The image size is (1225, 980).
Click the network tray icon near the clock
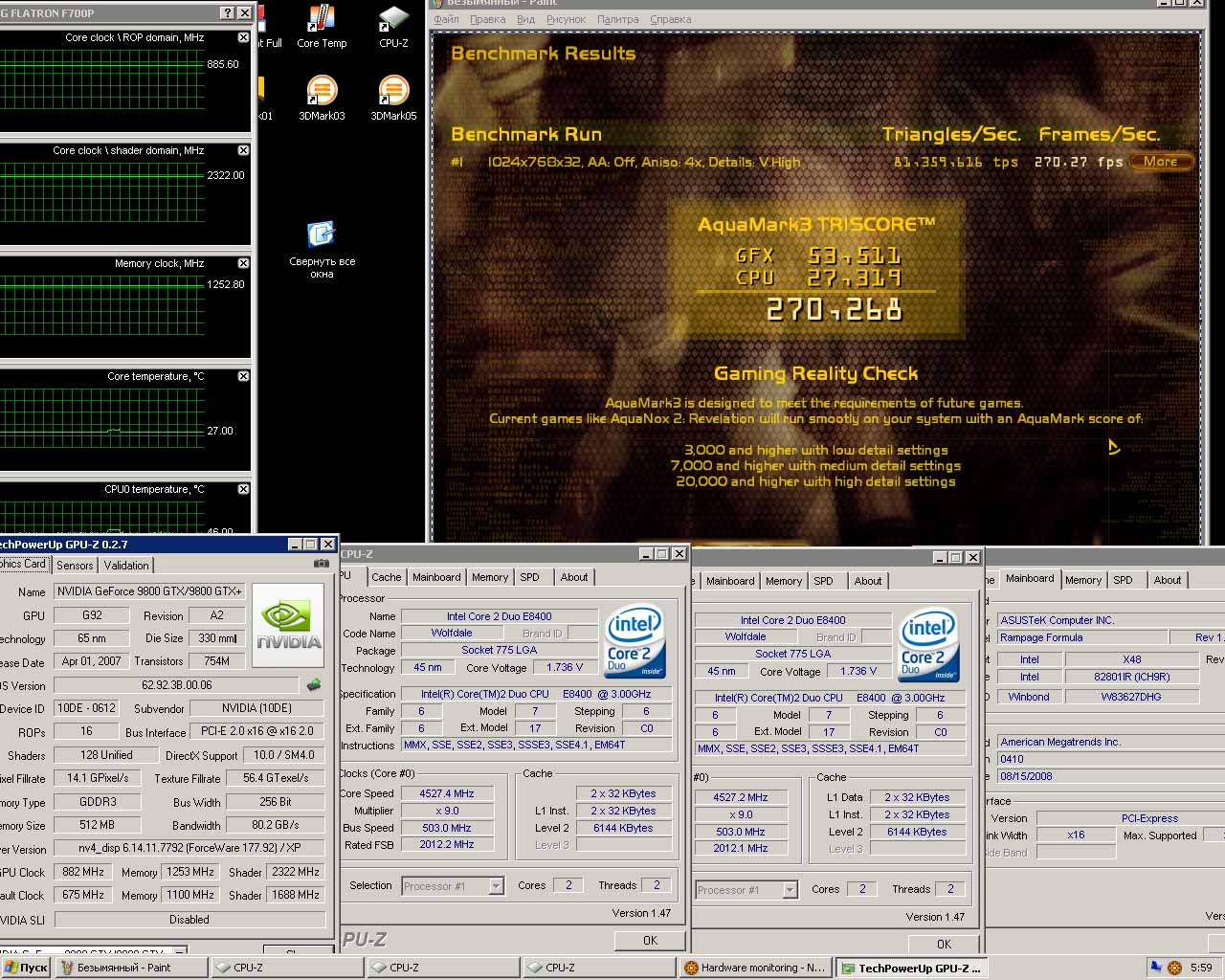[x=1156, y=968]
